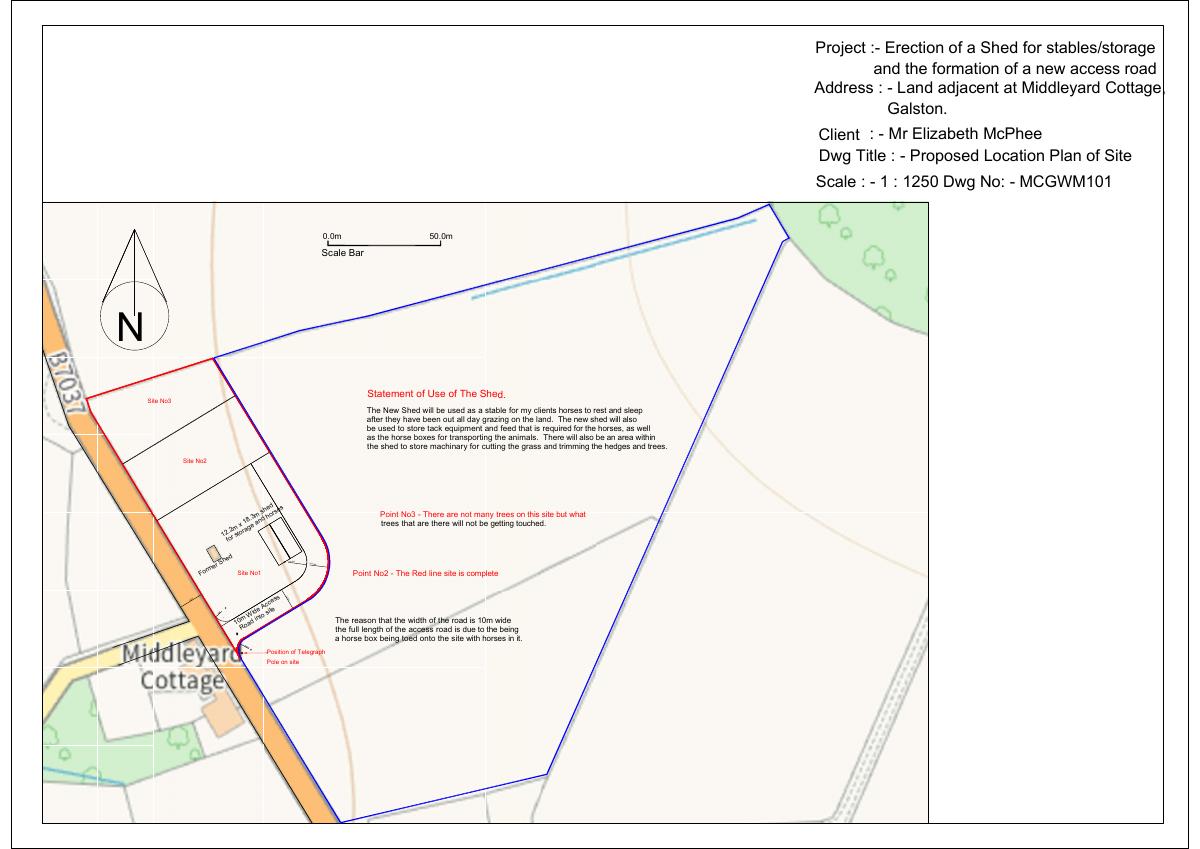1200x849 pixels.
Task: Click the 'Position of Telegraph' note
Action: (x=296, y=652)
